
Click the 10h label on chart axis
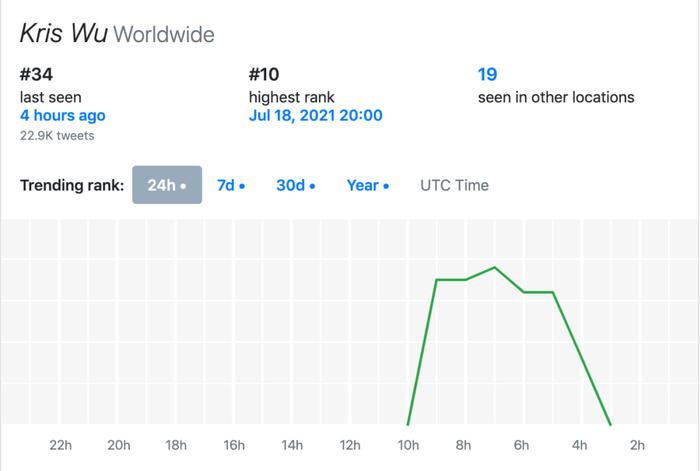coord(408,445)
